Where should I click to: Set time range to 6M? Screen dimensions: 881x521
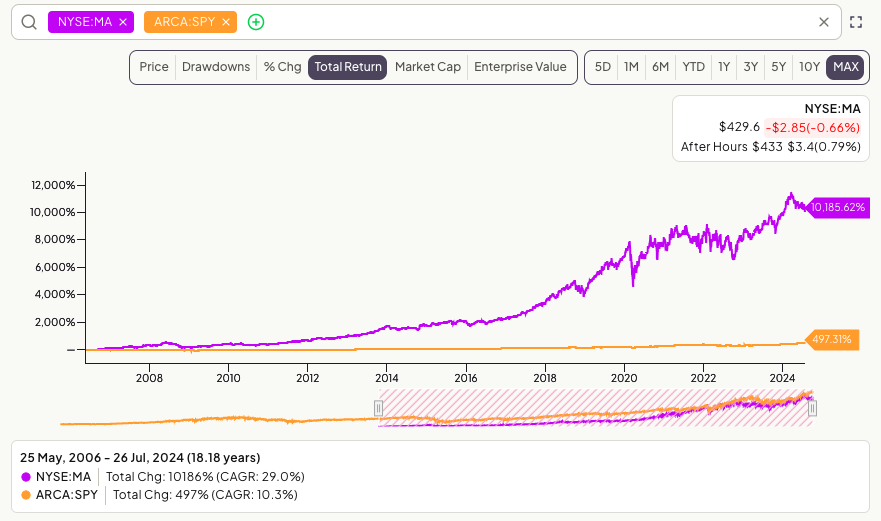(x=661, y=67)
